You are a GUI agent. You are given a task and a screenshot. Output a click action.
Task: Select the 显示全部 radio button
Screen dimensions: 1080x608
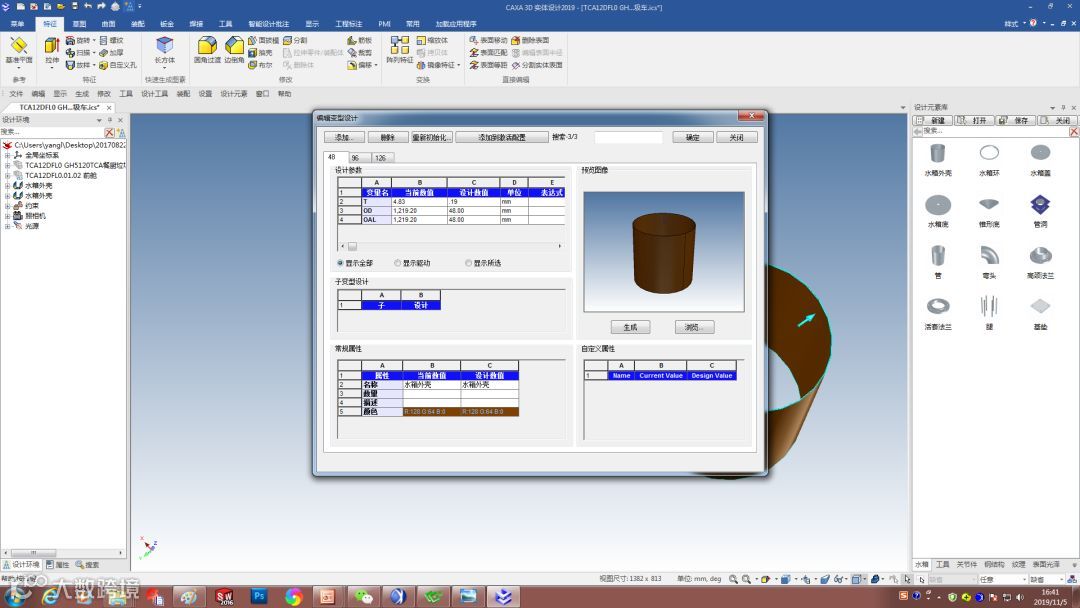pos(341,263)
